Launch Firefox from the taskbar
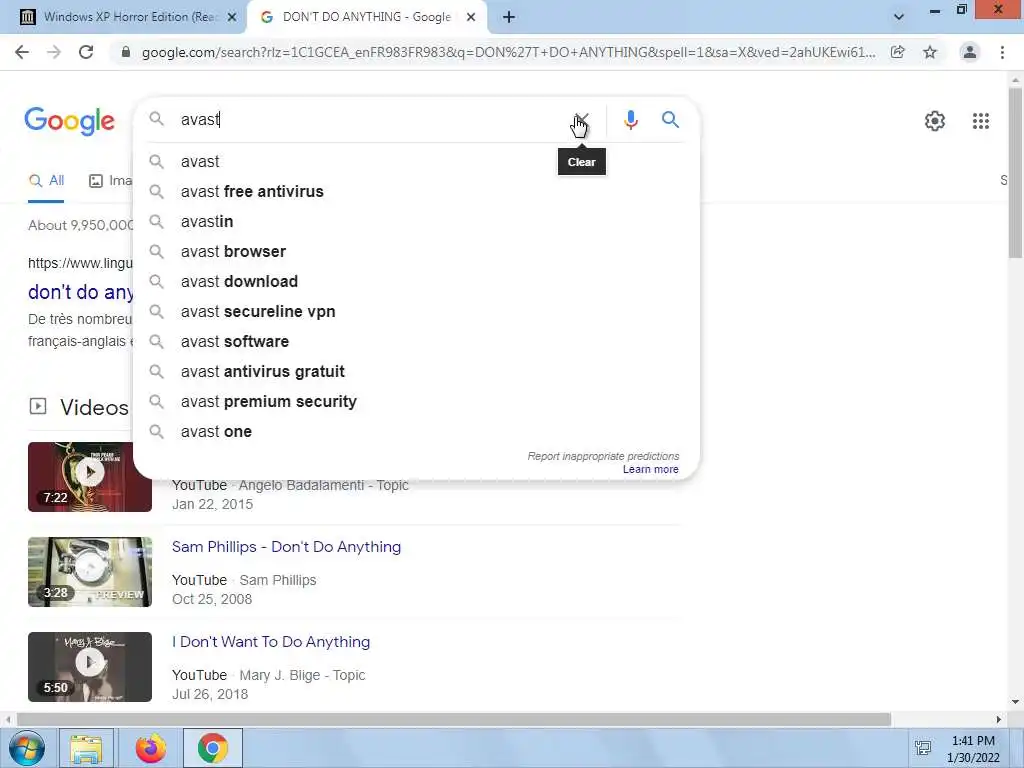Viewport: 1024px width, 768px height. 150,748
